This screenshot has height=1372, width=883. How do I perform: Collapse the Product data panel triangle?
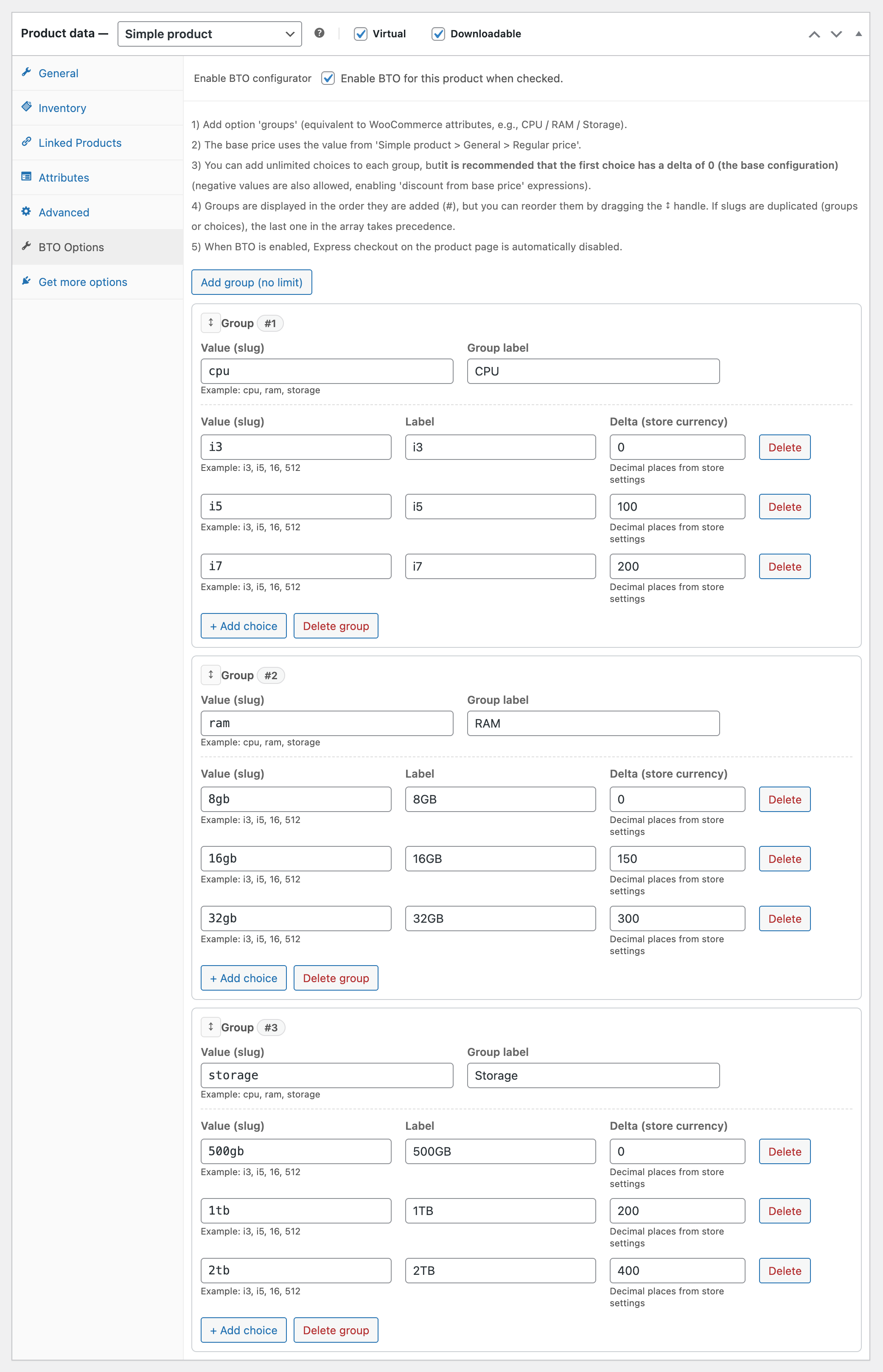pyautogui.click(x=858, y=34)
